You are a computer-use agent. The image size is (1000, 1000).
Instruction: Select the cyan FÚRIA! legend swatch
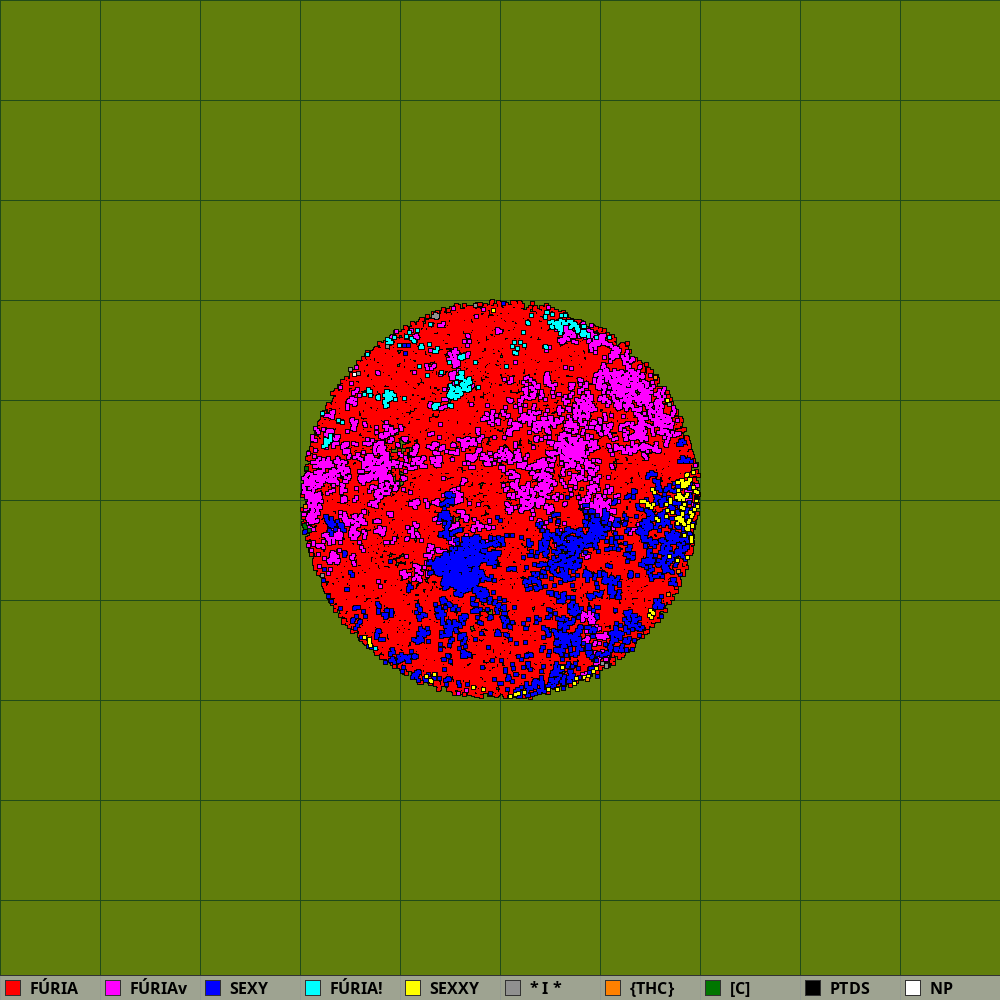313,988
